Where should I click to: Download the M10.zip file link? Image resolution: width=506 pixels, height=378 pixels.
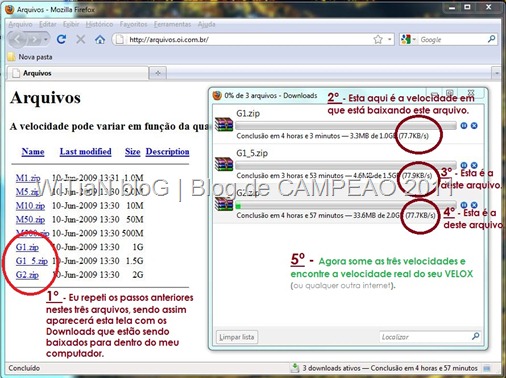tap(30, 206)
